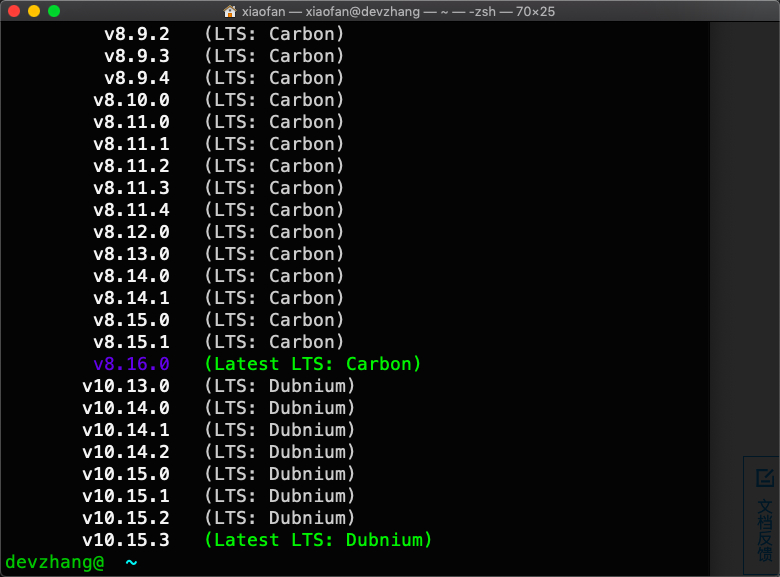Click the document feedback icon at right edge

tap(765, 478)
